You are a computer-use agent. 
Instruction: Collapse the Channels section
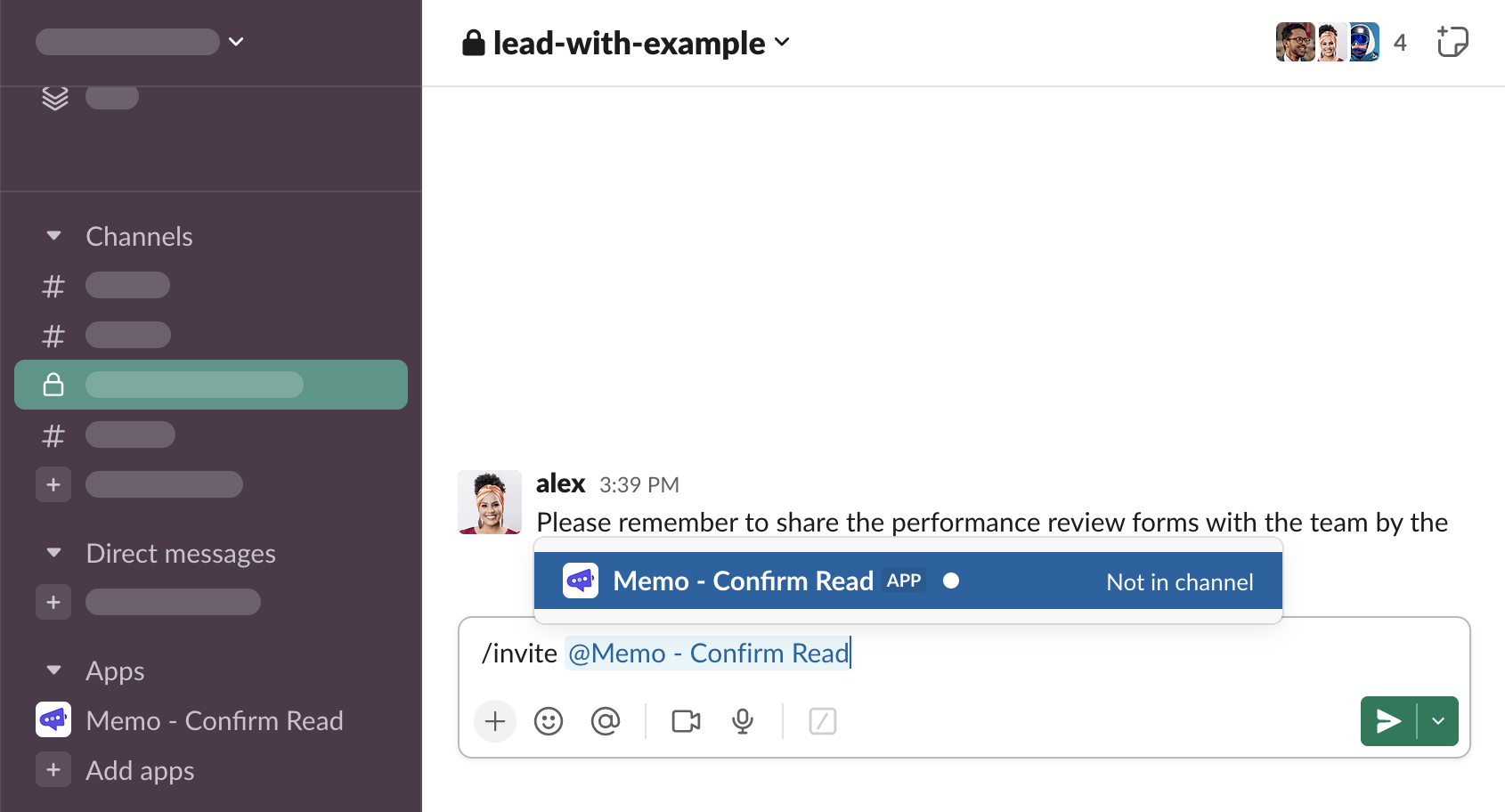(53, 236)
